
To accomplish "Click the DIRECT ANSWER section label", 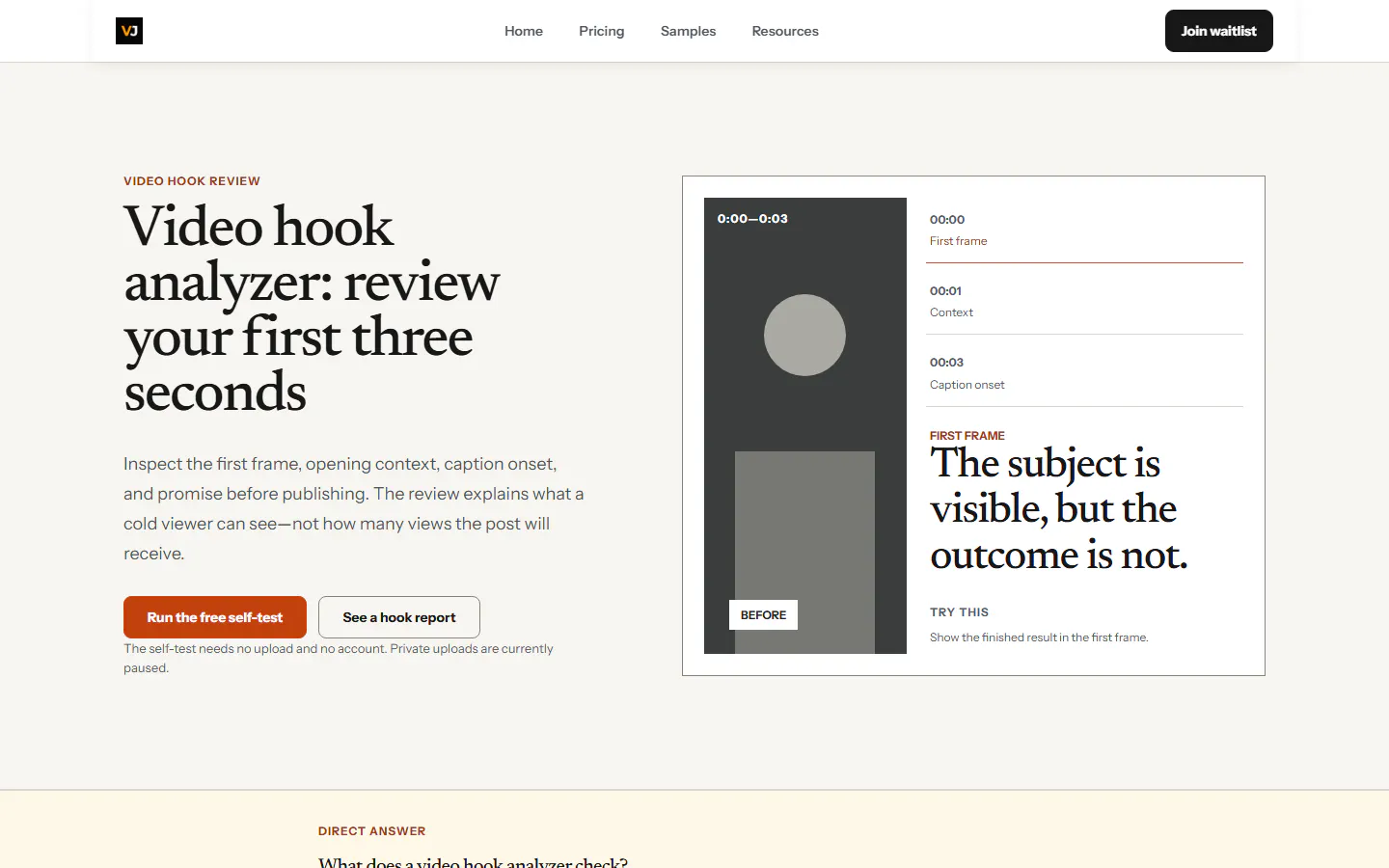I will [371, 831].
